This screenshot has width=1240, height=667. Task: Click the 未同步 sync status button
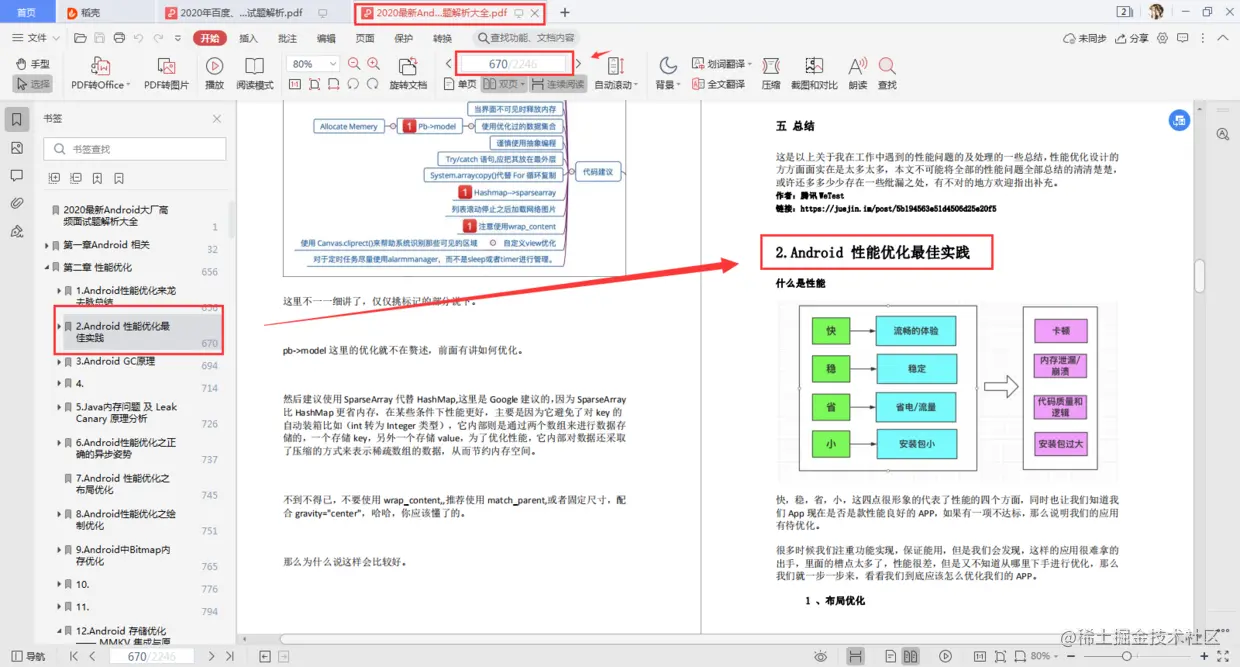1084,38
